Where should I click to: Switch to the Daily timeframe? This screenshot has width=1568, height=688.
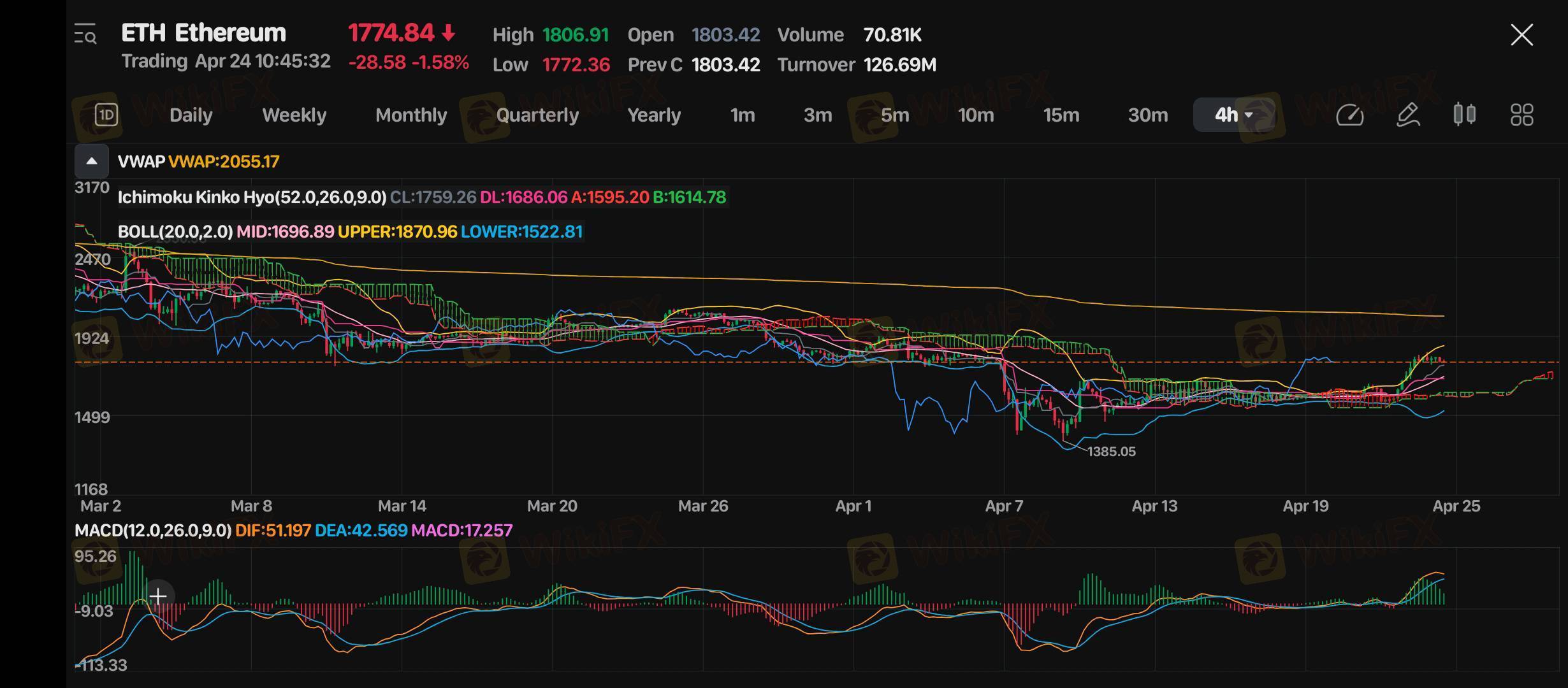tap(191, 115)
